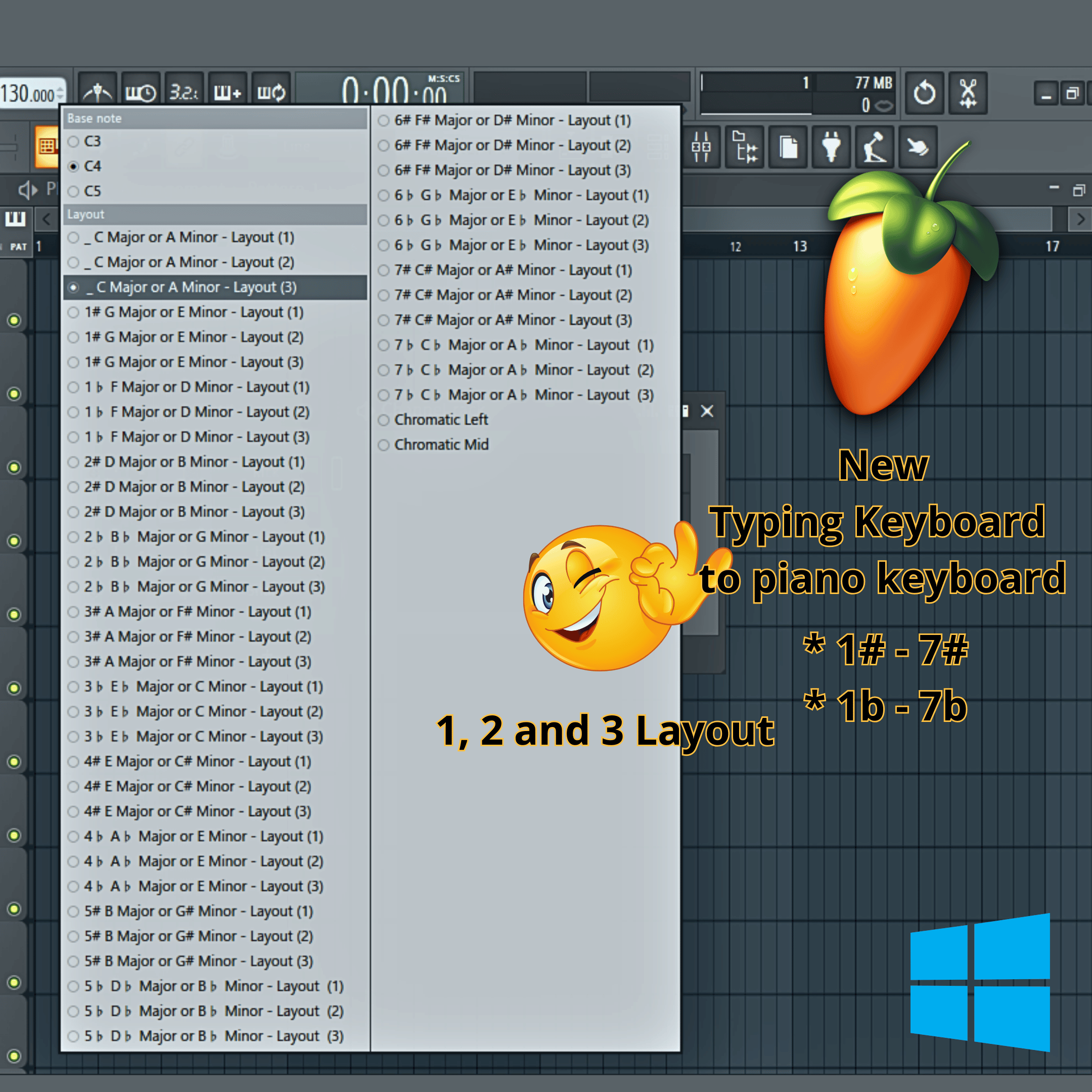Click the undo history circular arrow icon
The width and height of the screenshot is (1092, 1092).
[x=925, y=93]
